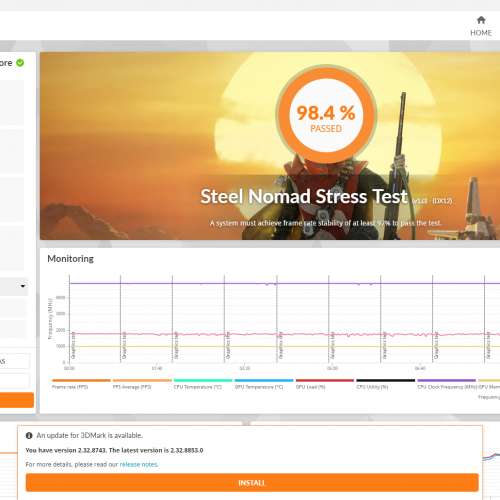Open the release notes link
This screenshot has width=500, height=500.
[x=139, y=464]
